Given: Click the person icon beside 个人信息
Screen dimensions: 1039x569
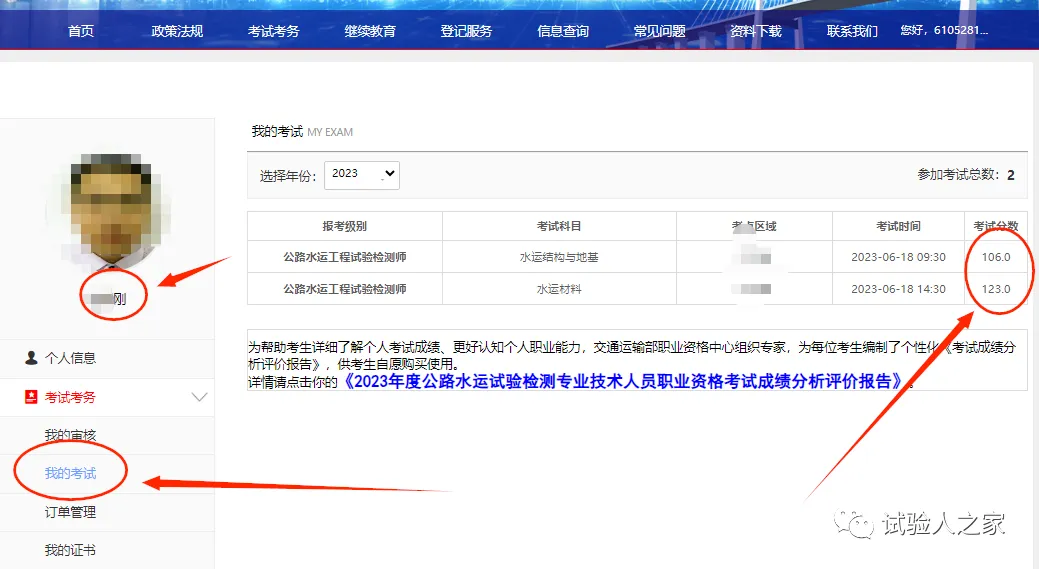Looking at the screenshot, I should (31, 358).
